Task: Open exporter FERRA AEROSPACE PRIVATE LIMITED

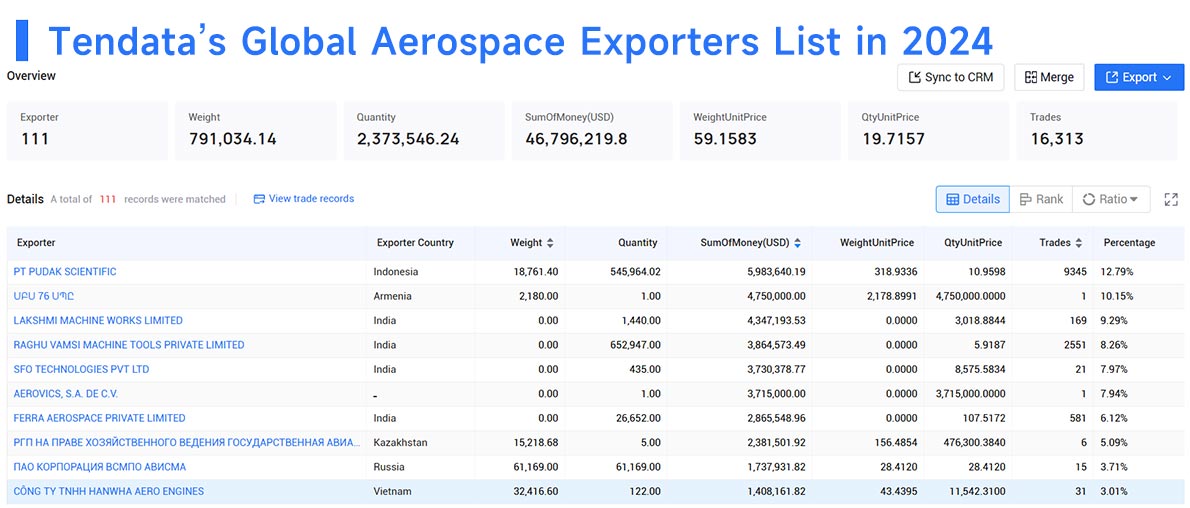Action: (x=99, y=418)
